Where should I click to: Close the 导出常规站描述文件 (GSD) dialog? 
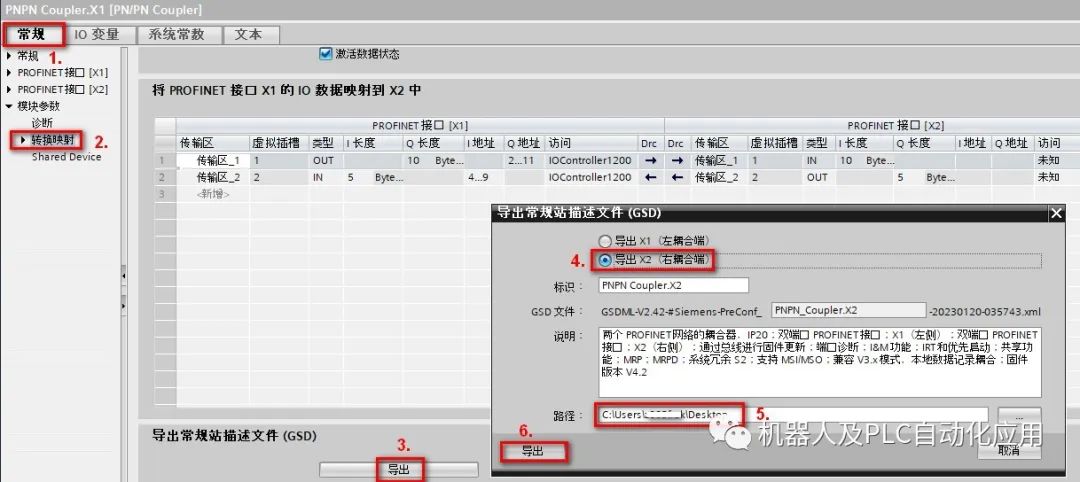[x=1057, y=213]
